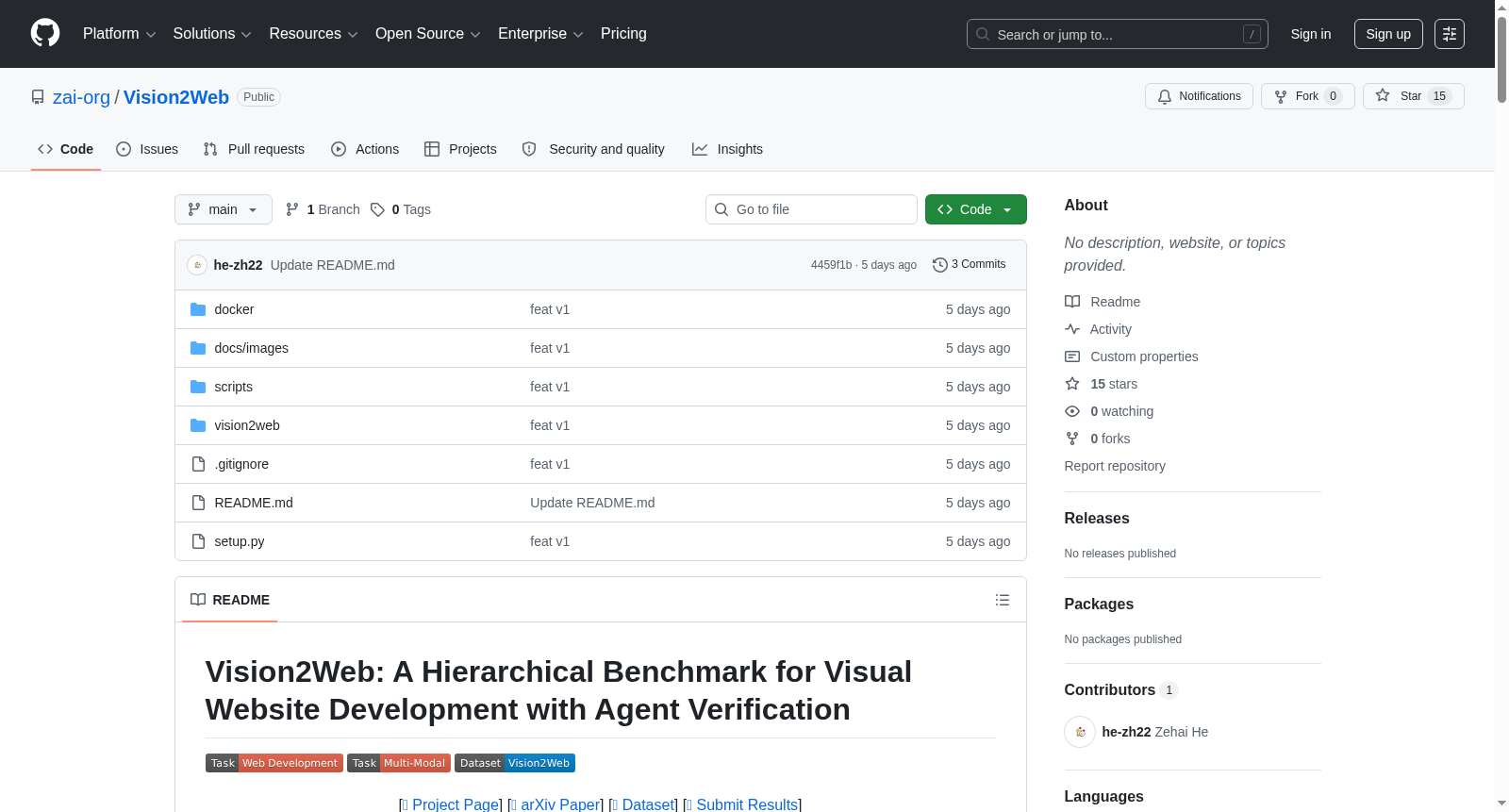Click the search magnifier icon in header
The width and height of the screenshot is (1509, 812).
pos(983,34)
